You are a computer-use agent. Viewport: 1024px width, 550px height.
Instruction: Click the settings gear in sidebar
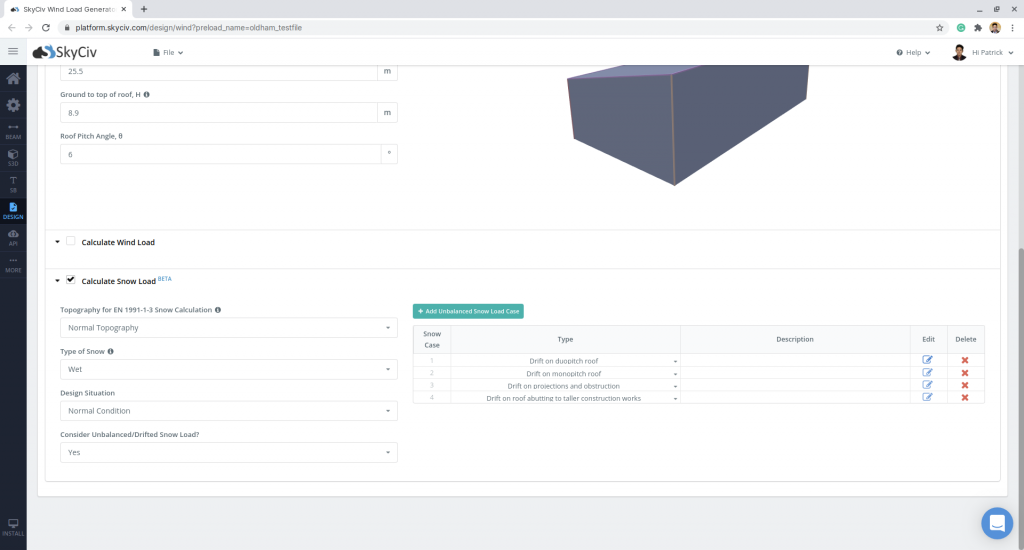pos(13,105)
